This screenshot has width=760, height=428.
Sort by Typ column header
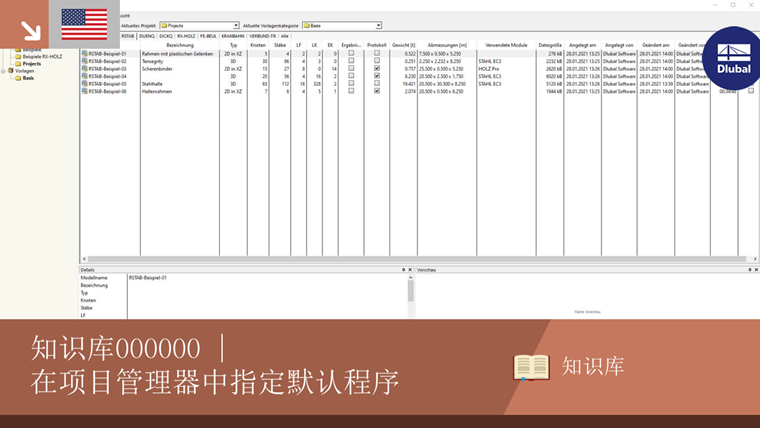[x=234, y=45]
